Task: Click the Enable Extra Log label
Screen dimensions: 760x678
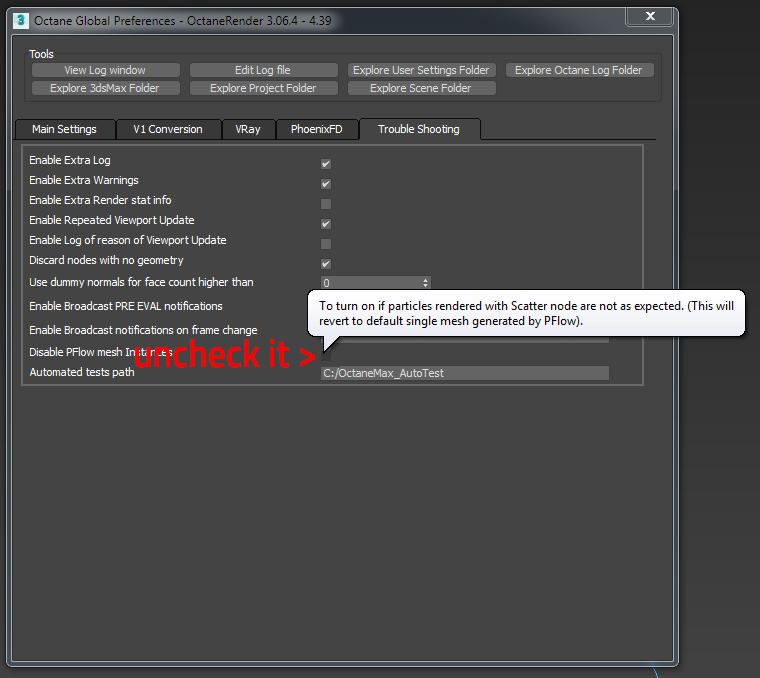Action: click(x=70, y=160)
